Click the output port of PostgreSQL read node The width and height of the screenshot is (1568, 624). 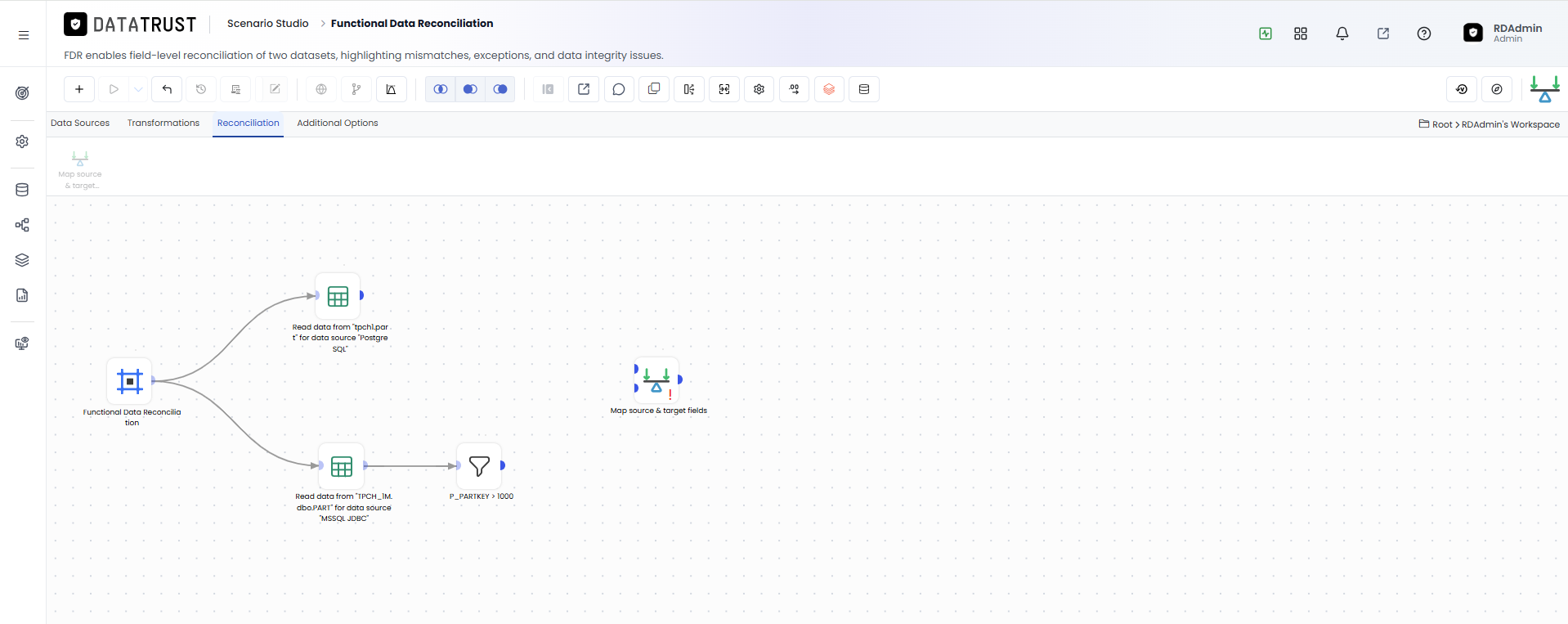tap(361, 295)
